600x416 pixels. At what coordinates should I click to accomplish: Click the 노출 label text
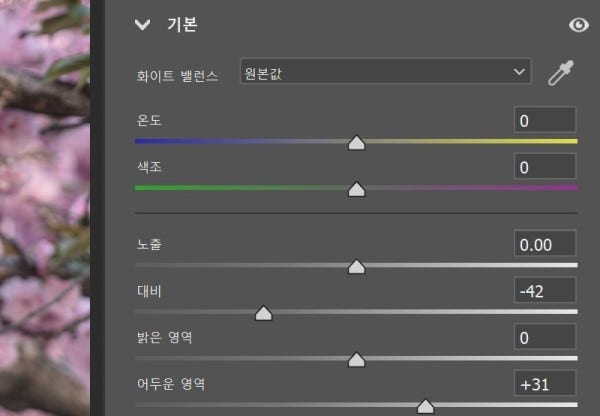pyautogui.click(x=149, y=245)
